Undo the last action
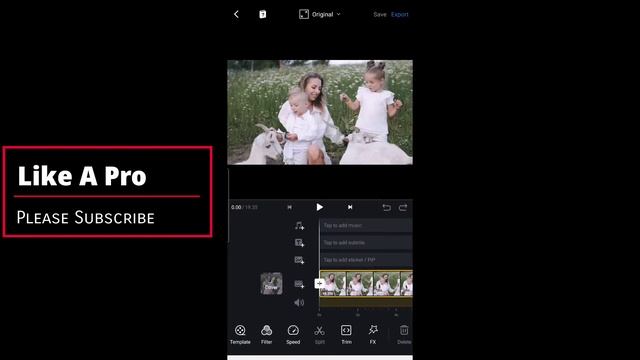The width and height of the screenshot is (640, 360). (386, 207)
